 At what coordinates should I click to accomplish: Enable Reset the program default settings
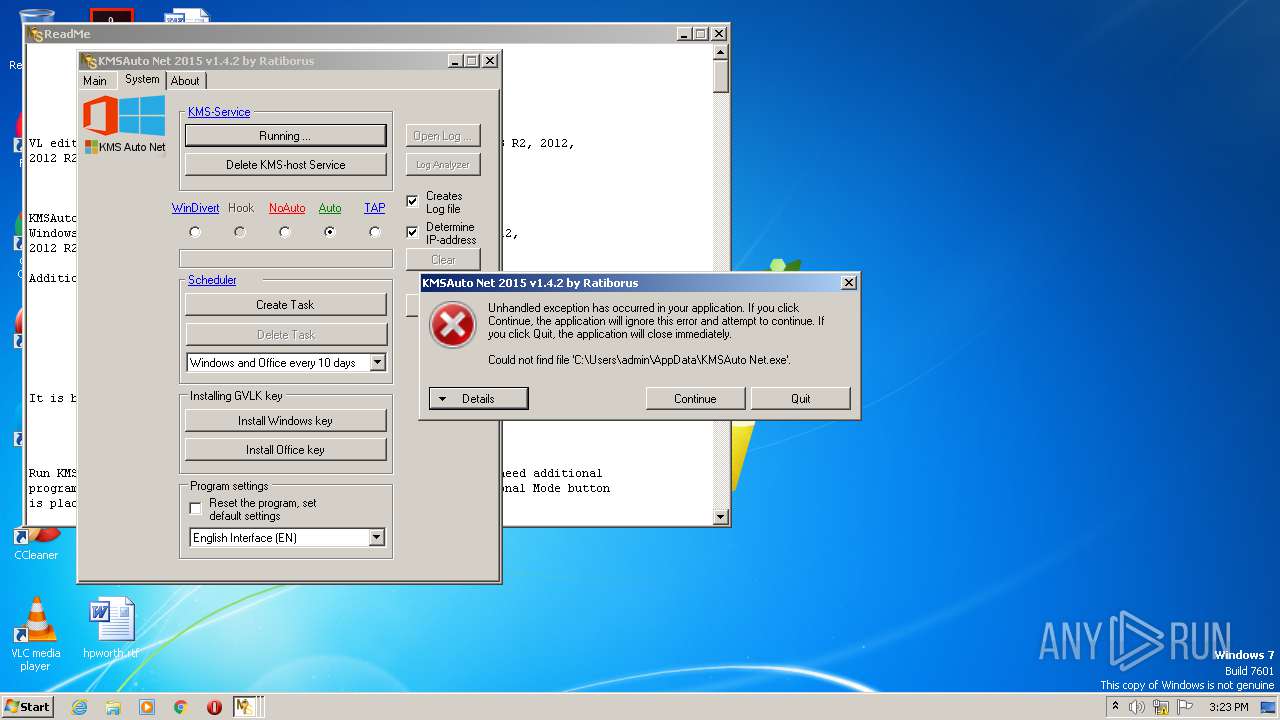[x=196, y=508]
